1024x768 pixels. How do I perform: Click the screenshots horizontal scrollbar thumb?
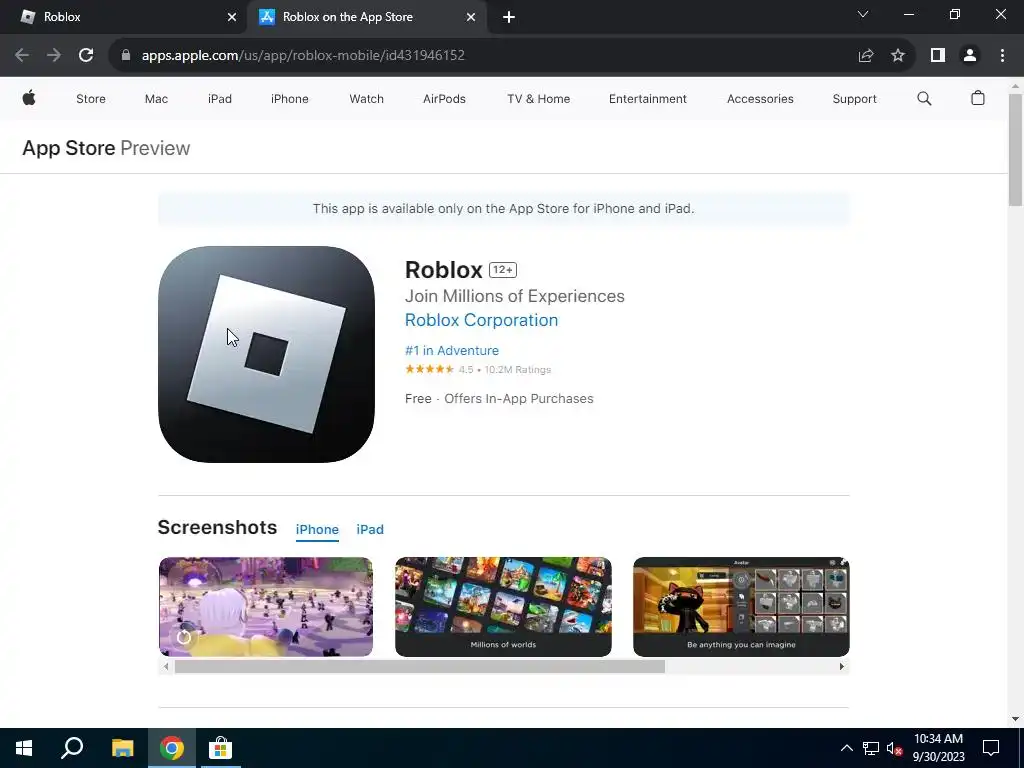(x=419, y=667)
